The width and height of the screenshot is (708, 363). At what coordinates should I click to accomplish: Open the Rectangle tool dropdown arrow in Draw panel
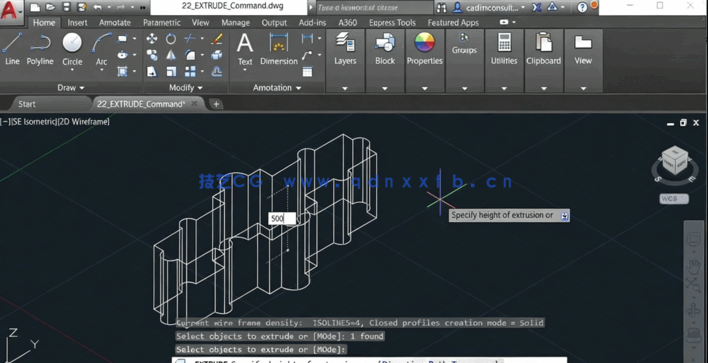pos(134,39)
